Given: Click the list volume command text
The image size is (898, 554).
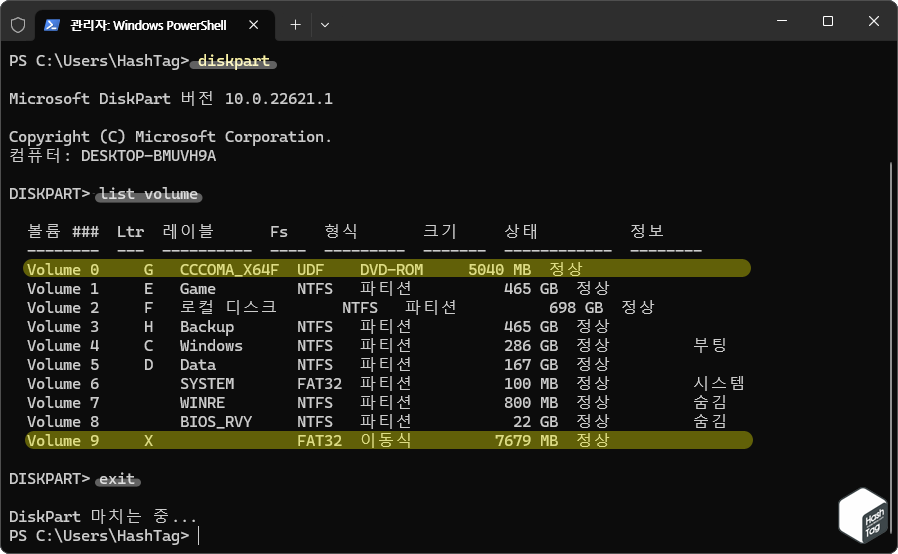Looking at the screenshot, I should click(x=148, y=194).
